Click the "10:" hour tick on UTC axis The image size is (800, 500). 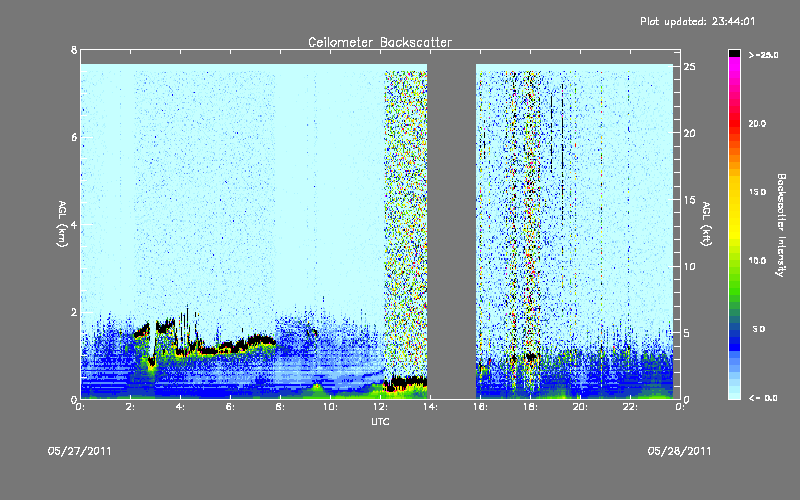[331, 407]
